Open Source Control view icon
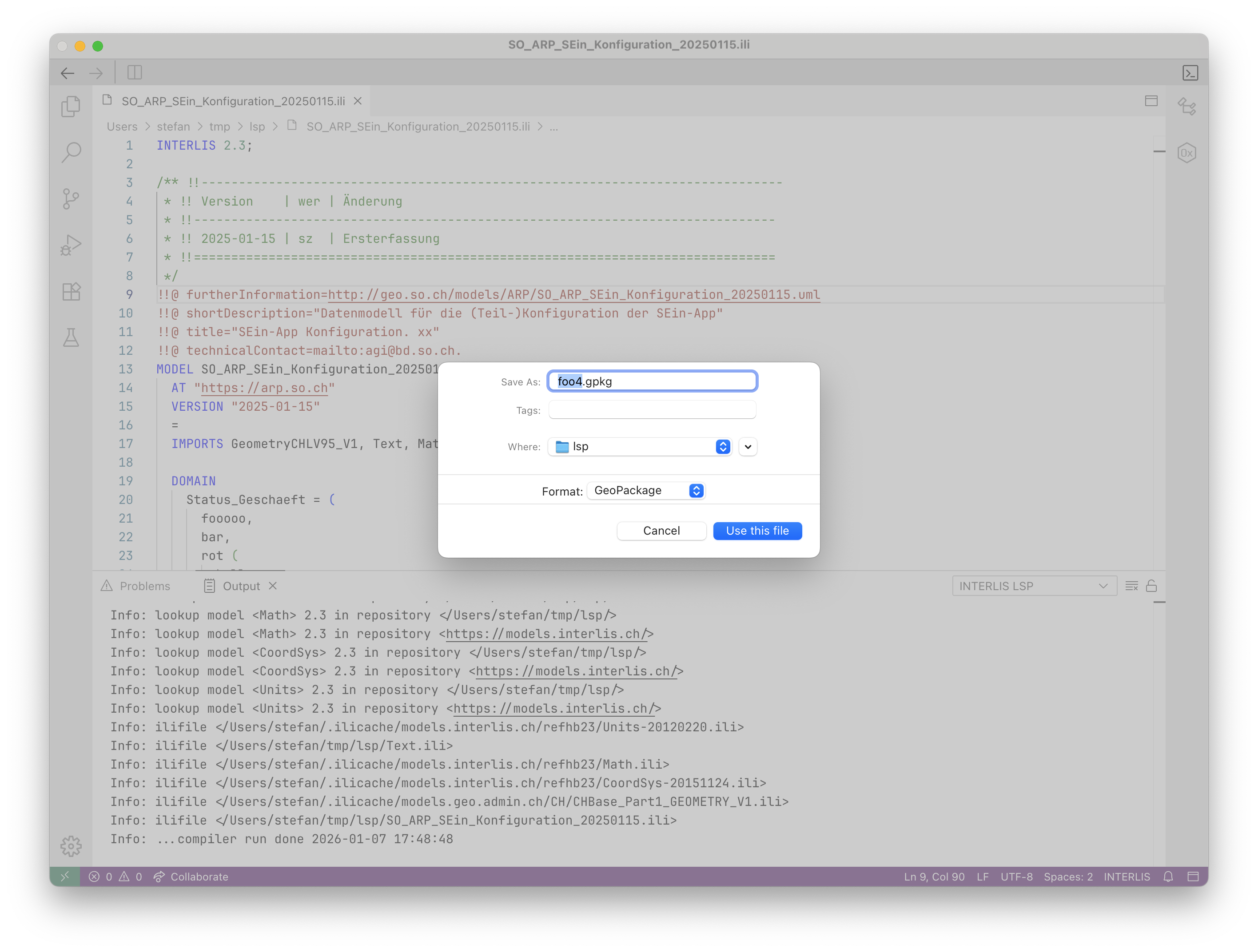The height and width of the screenshot is (952, 1258). [71, 199]
